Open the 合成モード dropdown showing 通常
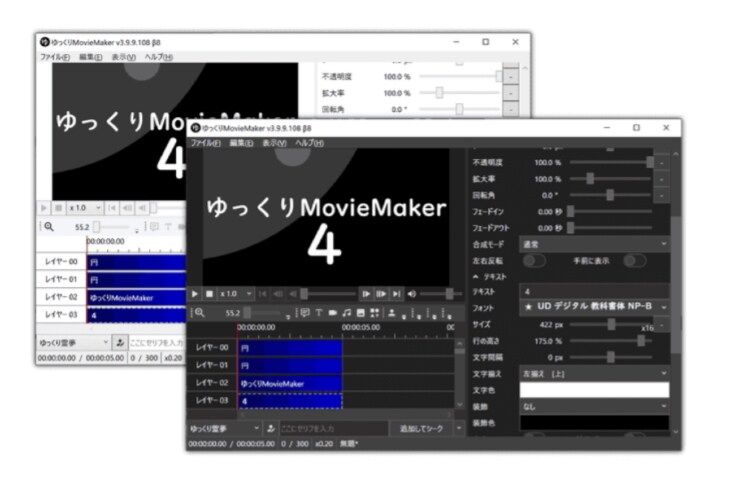The height and width of the screenshot is (480, 736). (594, 244)
